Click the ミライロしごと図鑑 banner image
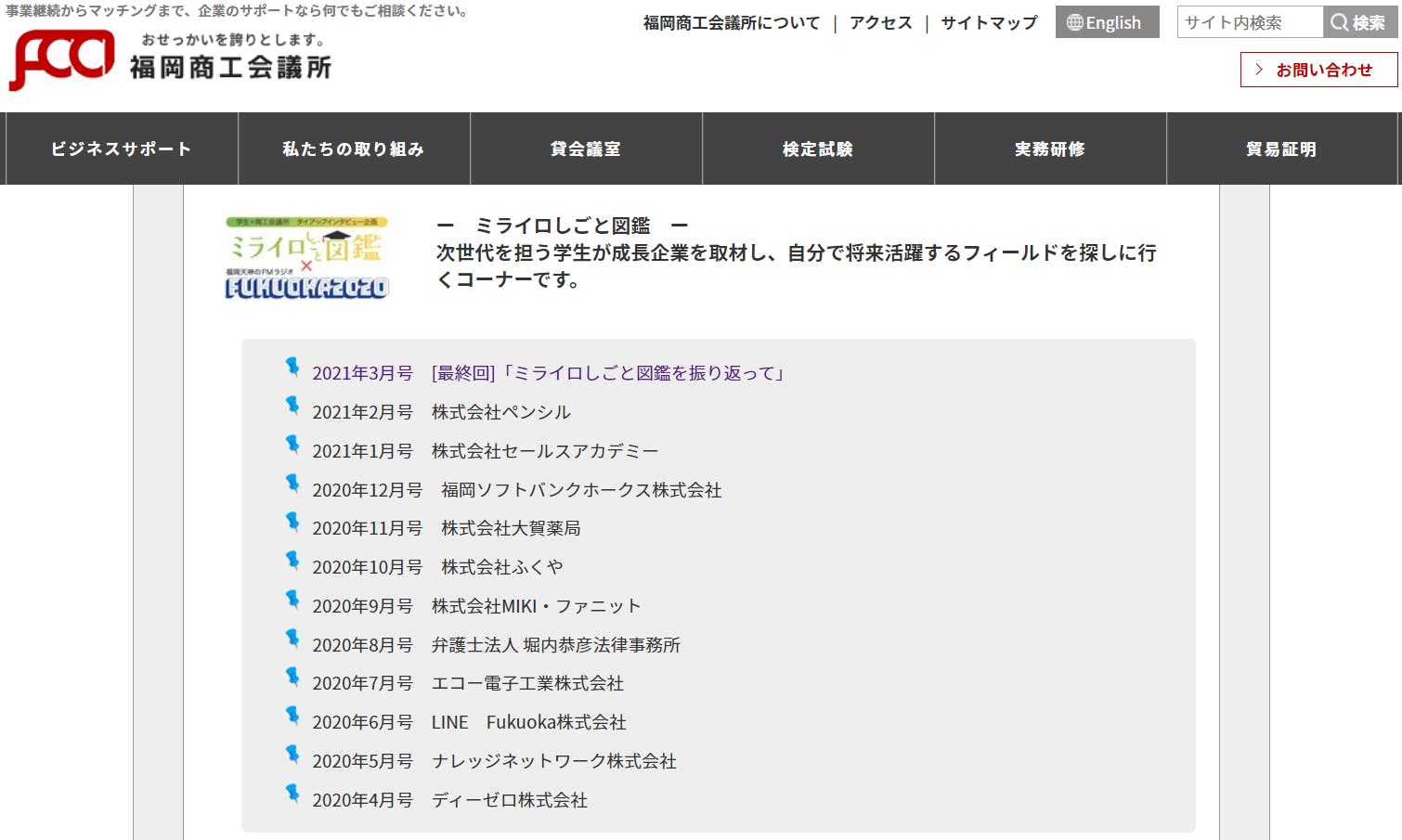 tap(306, 258)
